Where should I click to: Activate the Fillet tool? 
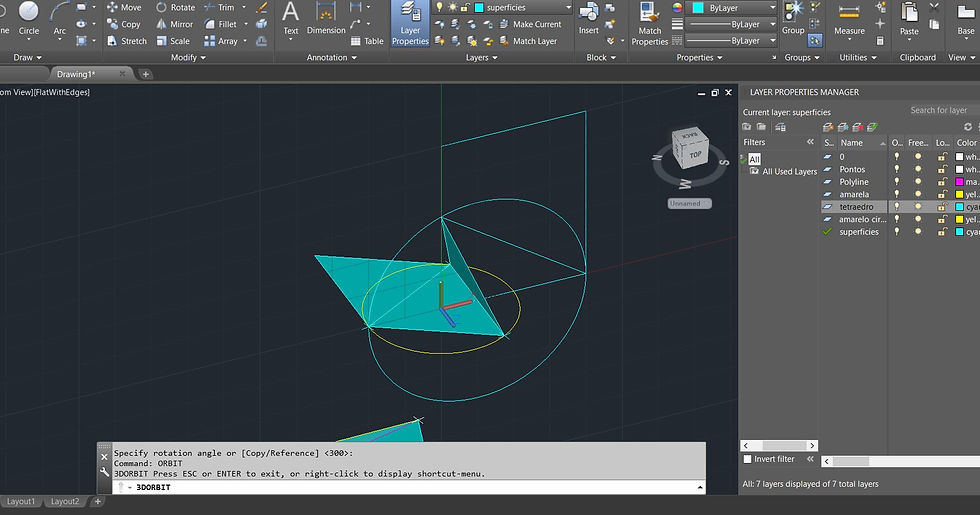click(x=221, y=24)
